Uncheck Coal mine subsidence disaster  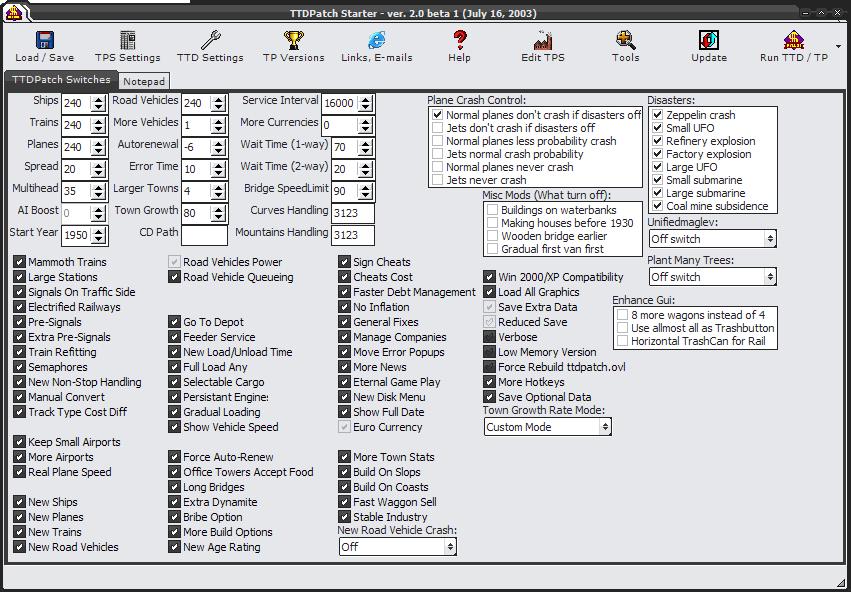(657, 206)
